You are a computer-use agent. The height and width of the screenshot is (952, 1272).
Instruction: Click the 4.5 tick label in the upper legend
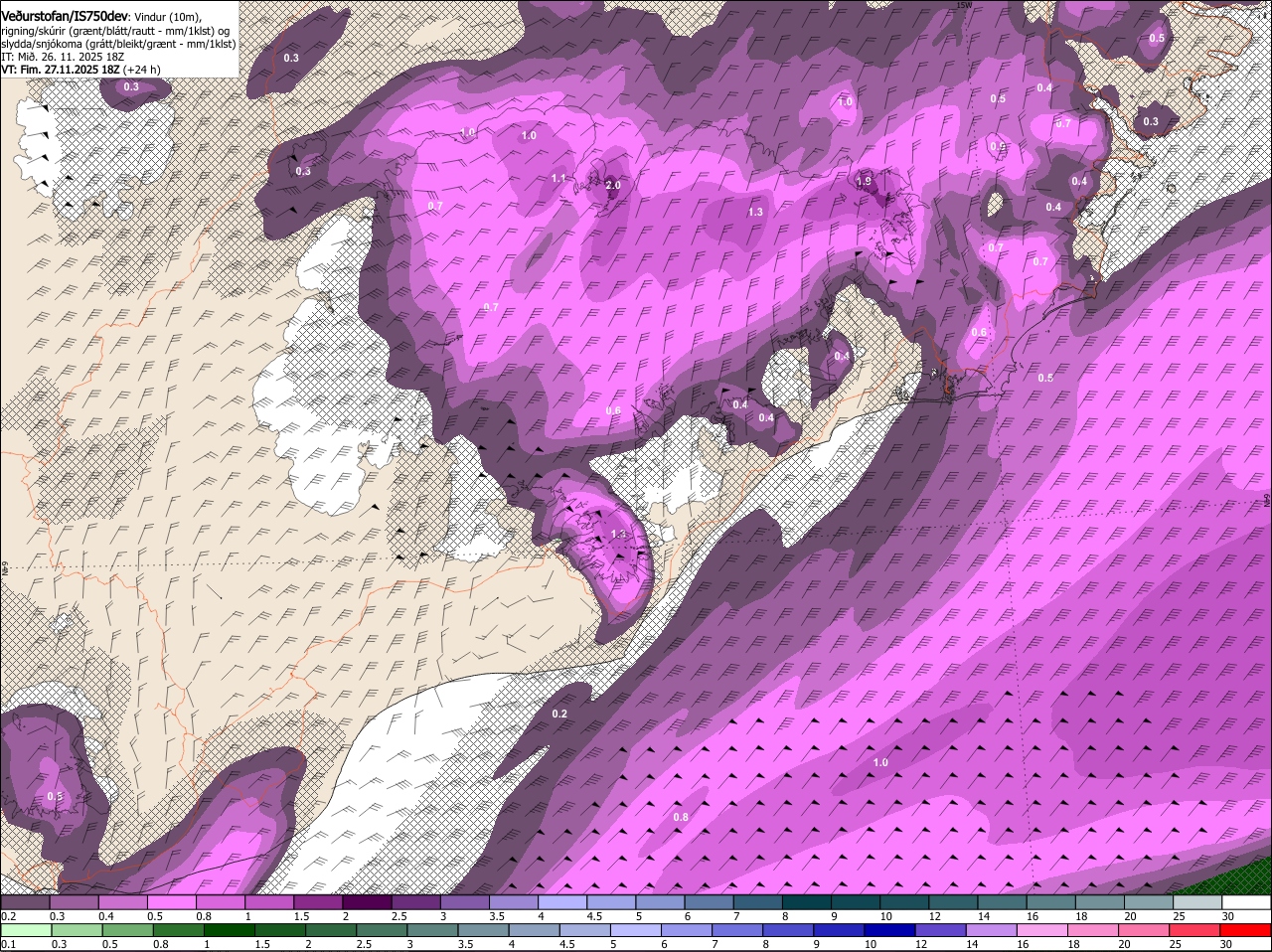click(594, 916)
